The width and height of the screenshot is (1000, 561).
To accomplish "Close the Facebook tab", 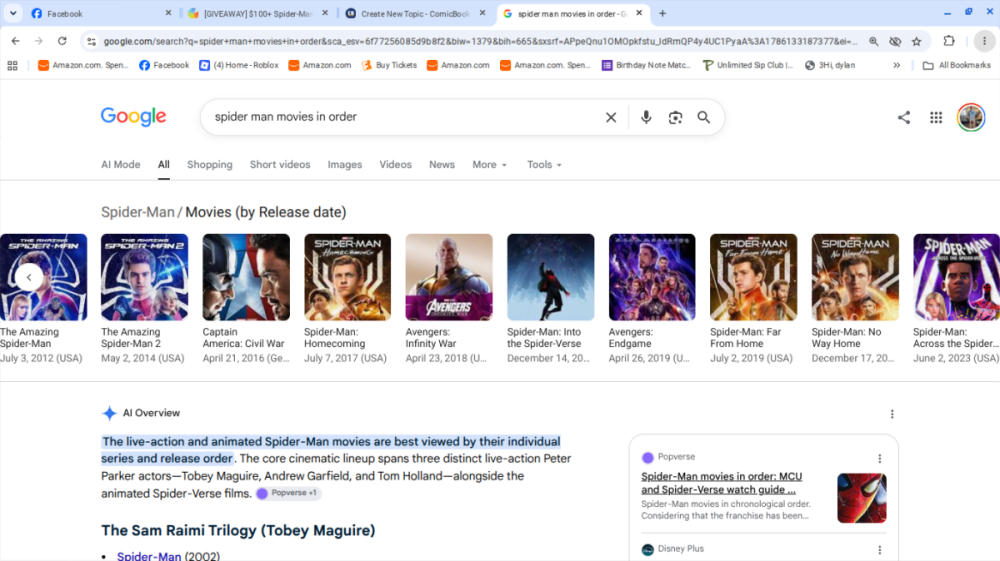I will click(x=168, y=13).
